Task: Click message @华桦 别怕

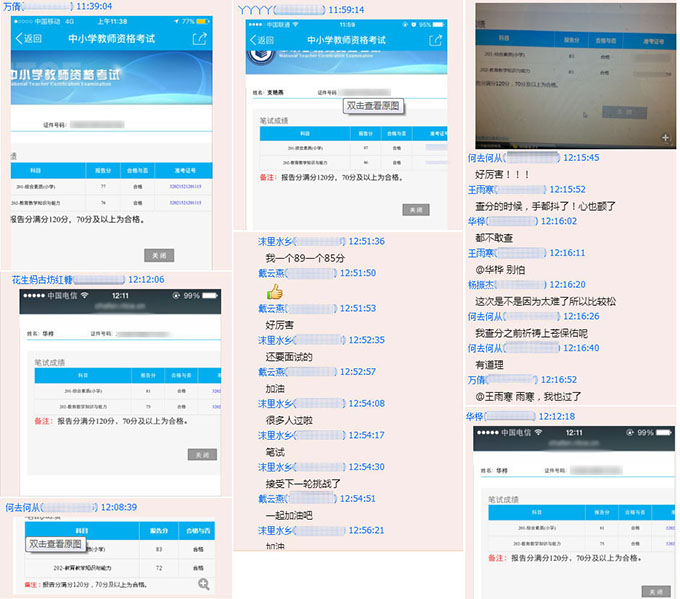Action: tap(500, 270)
